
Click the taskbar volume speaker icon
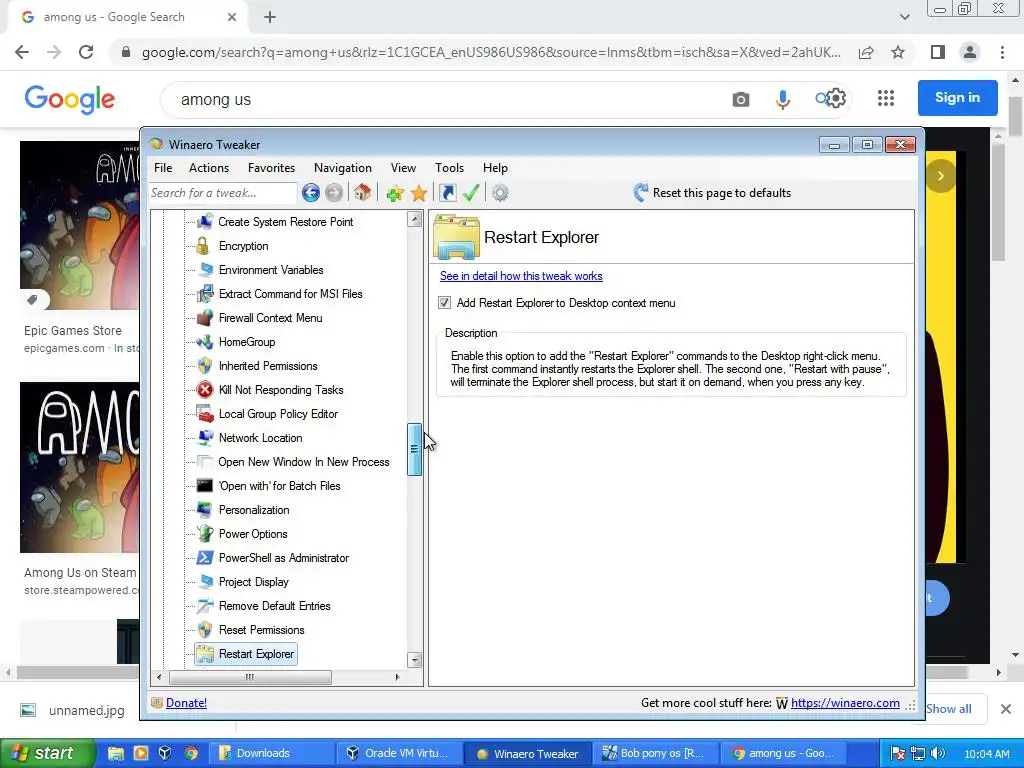[938, 753]
